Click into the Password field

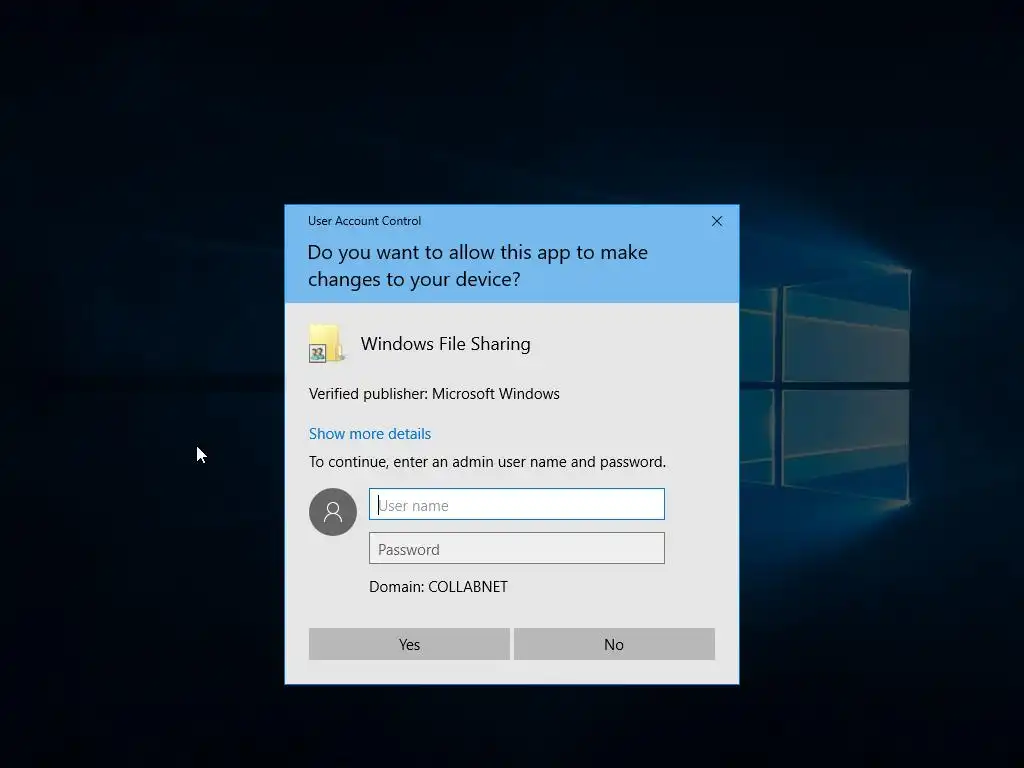[517, 549]
